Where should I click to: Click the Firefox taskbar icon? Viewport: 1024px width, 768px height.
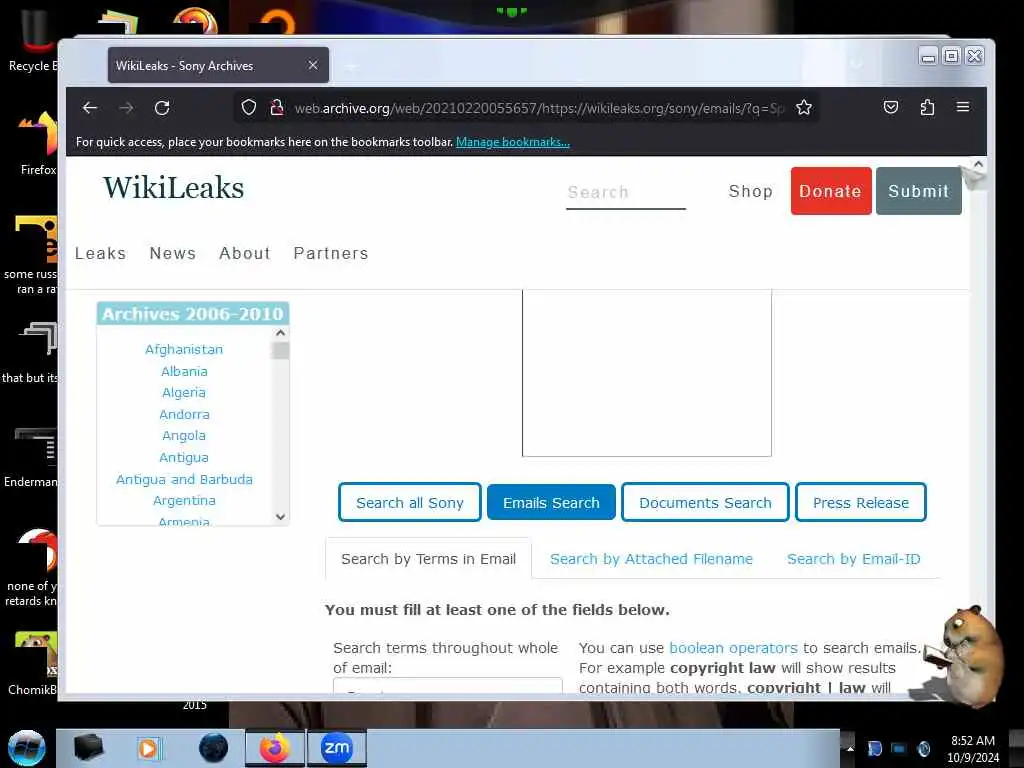coord(275,748)
